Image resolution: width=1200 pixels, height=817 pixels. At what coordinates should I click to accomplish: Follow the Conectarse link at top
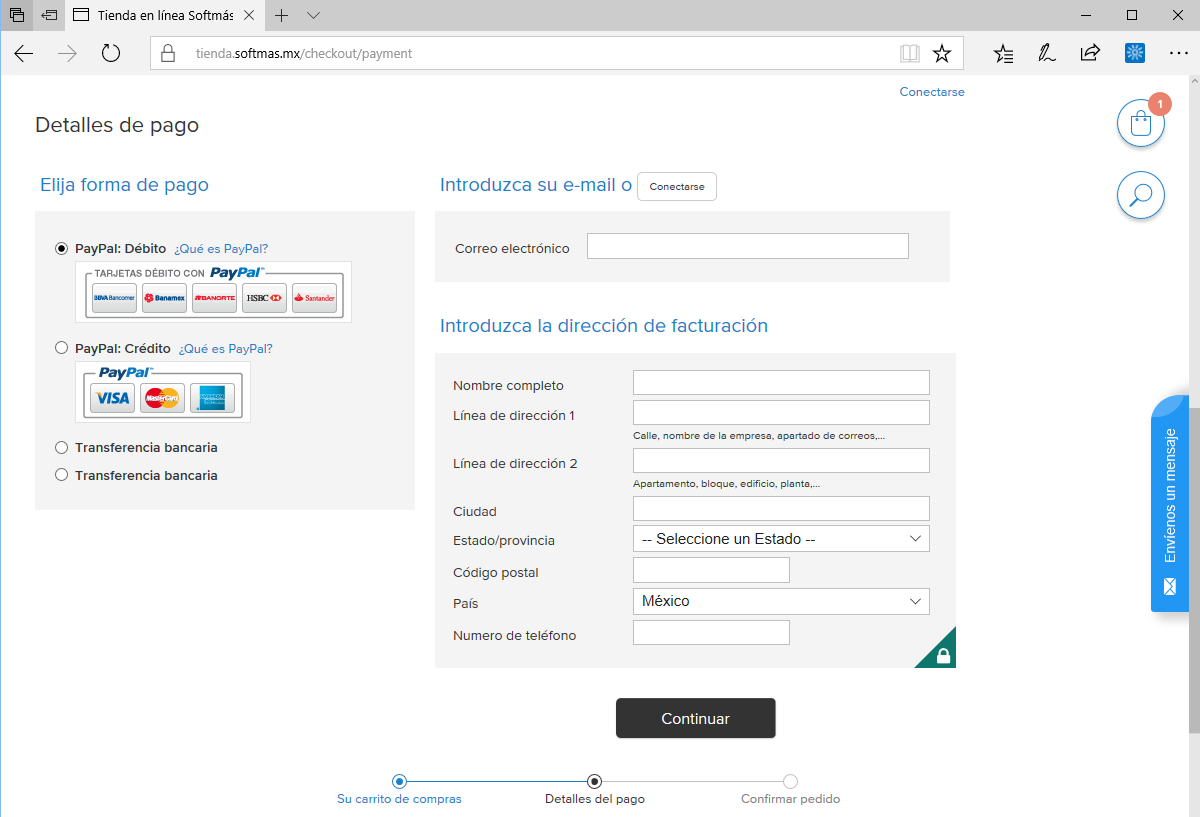pos(932,91)
